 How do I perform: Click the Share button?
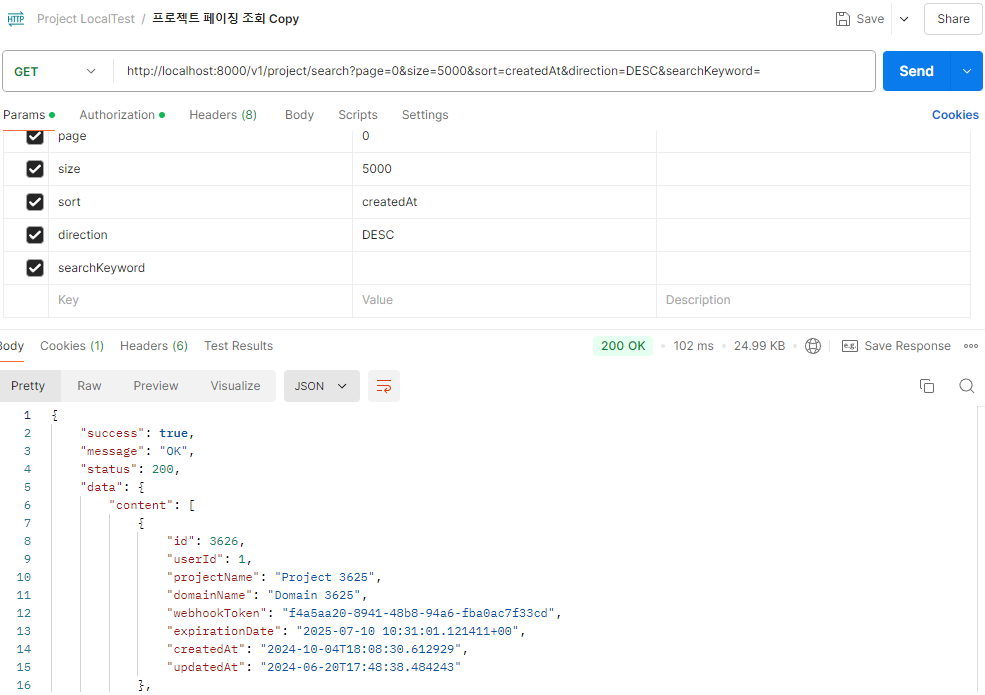[x=953, y=19]
